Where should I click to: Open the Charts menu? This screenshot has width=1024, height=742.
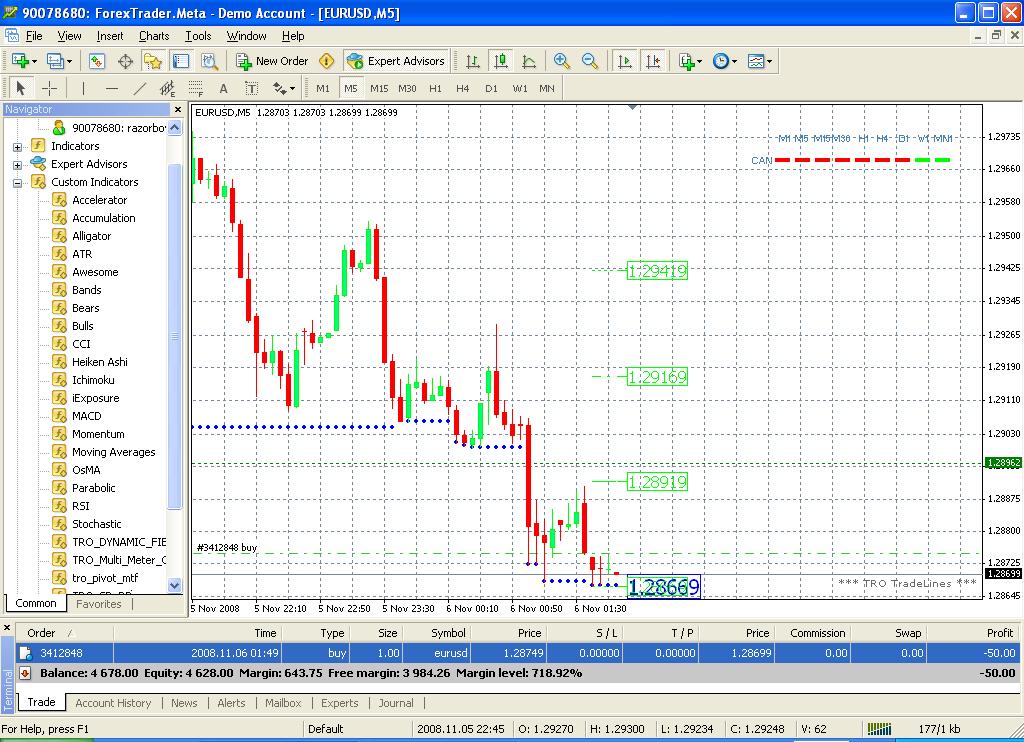point(153,36)
